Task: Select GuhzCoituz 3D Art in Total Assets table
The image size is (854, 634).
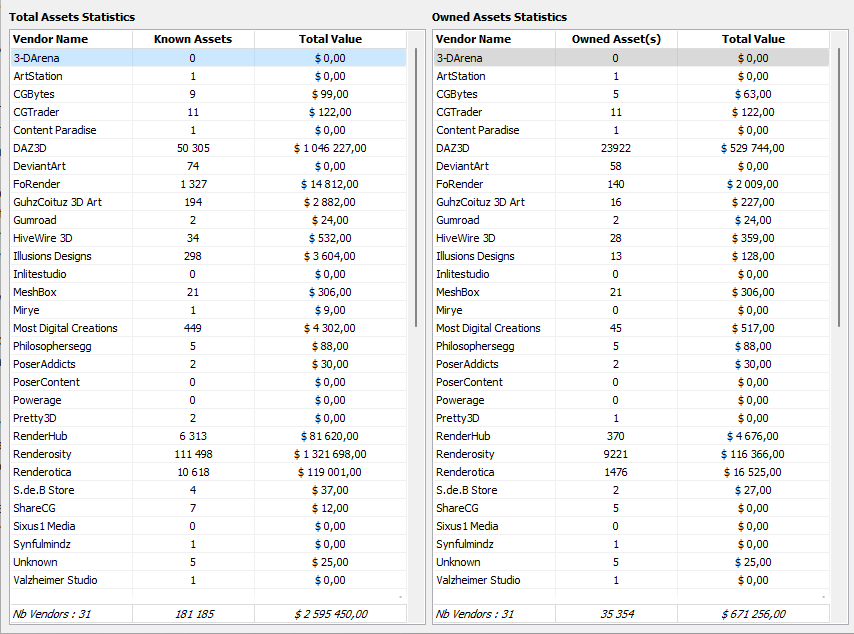Action: (x=209, y=202)
